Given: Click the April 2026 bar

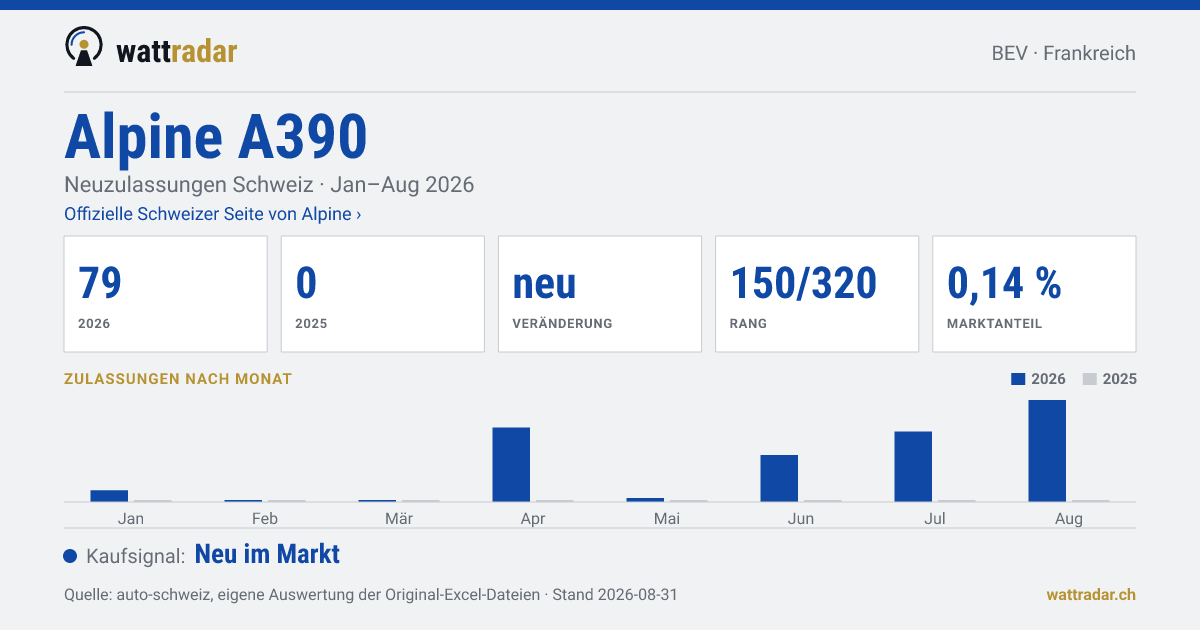Looking at the screenshot, I should click(511, 465).
